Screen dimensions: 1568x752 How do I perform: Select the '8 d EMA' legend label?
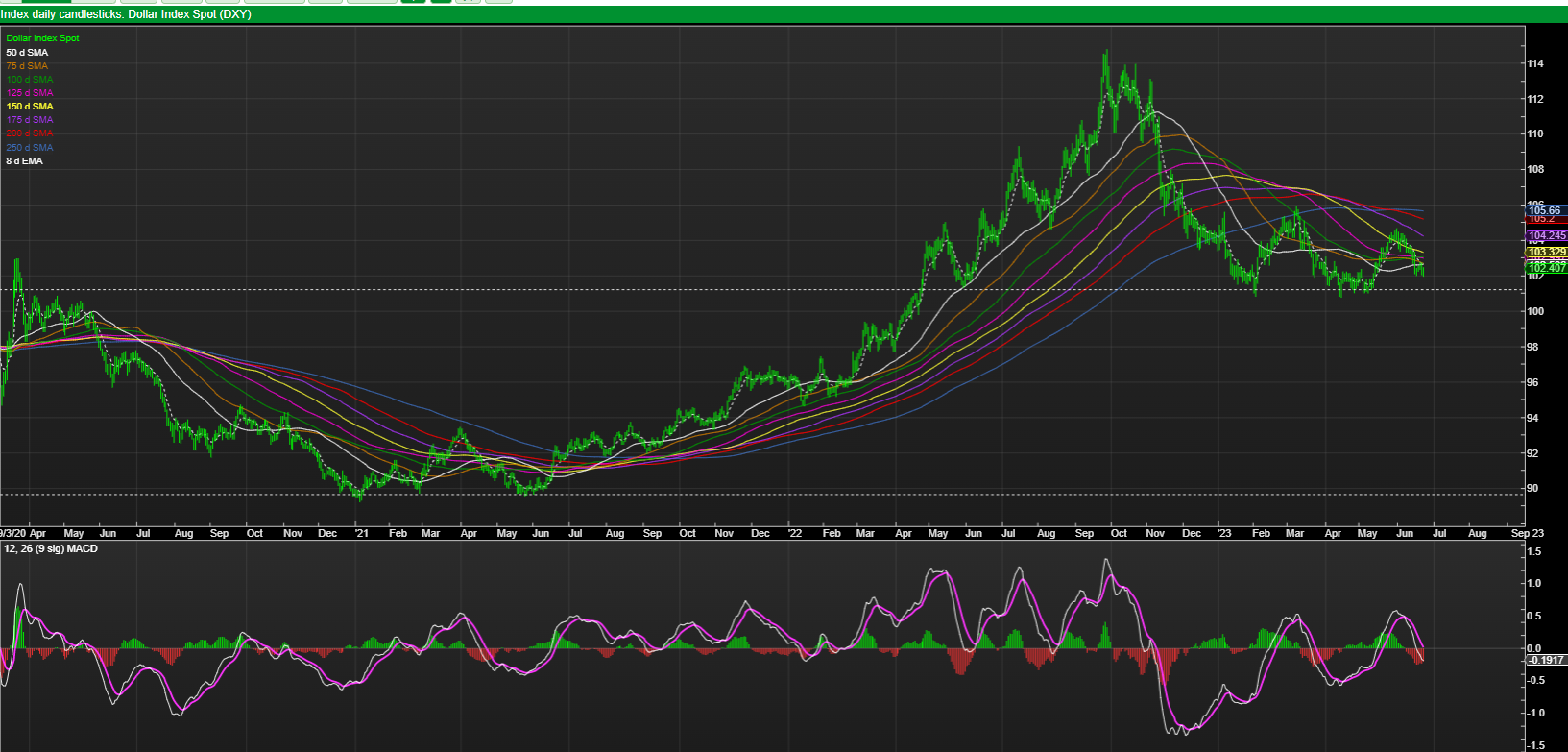[25, 161]
